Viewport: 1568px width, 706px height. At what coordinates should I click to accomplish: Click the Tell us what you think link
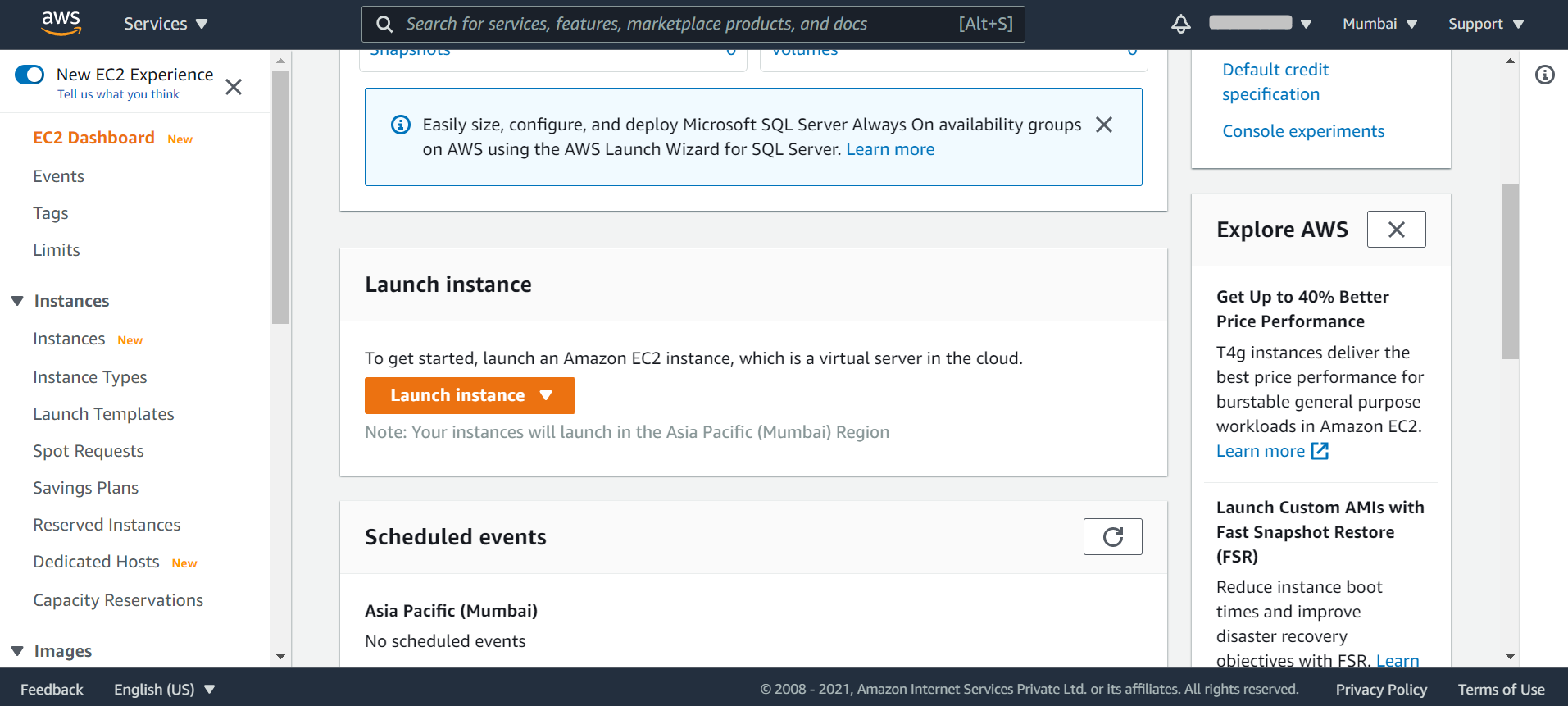point(118,94)
